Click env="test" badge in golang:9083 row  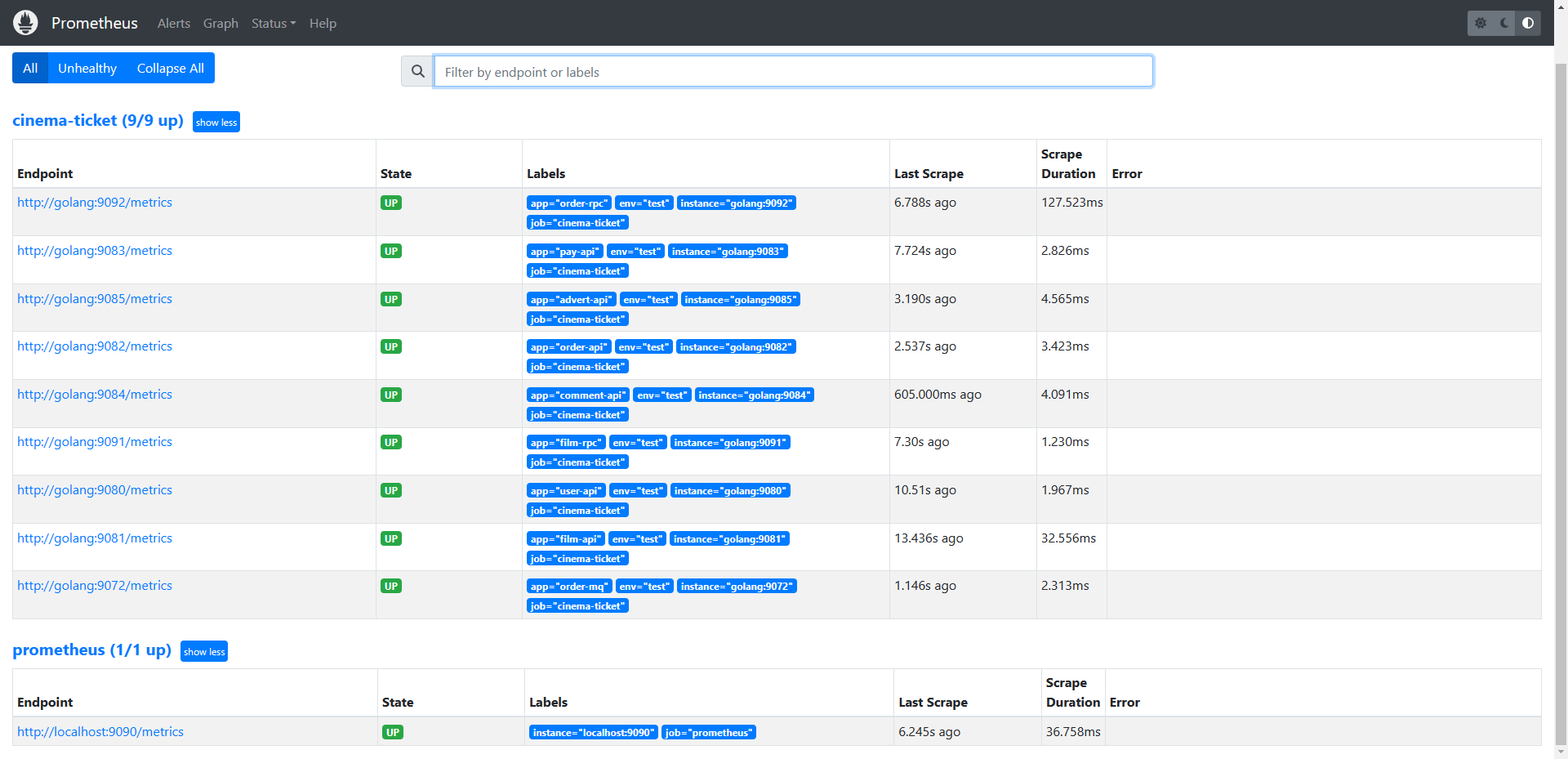pyautogui.click(x=635, y=252)
